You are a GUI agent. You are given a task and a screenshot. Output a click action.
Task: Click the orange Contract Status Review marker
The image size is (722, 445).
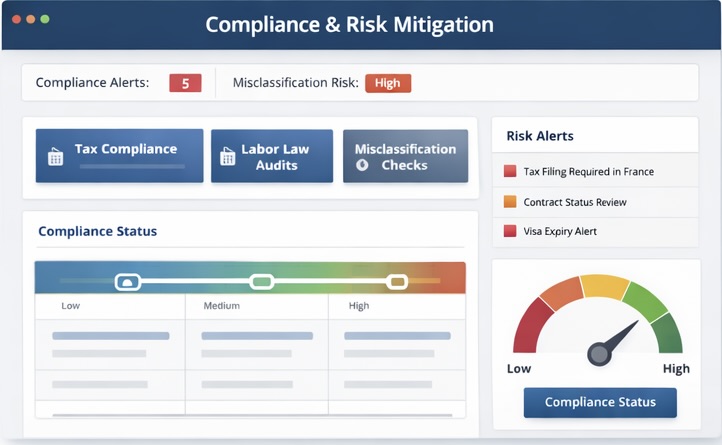(510, 202)
